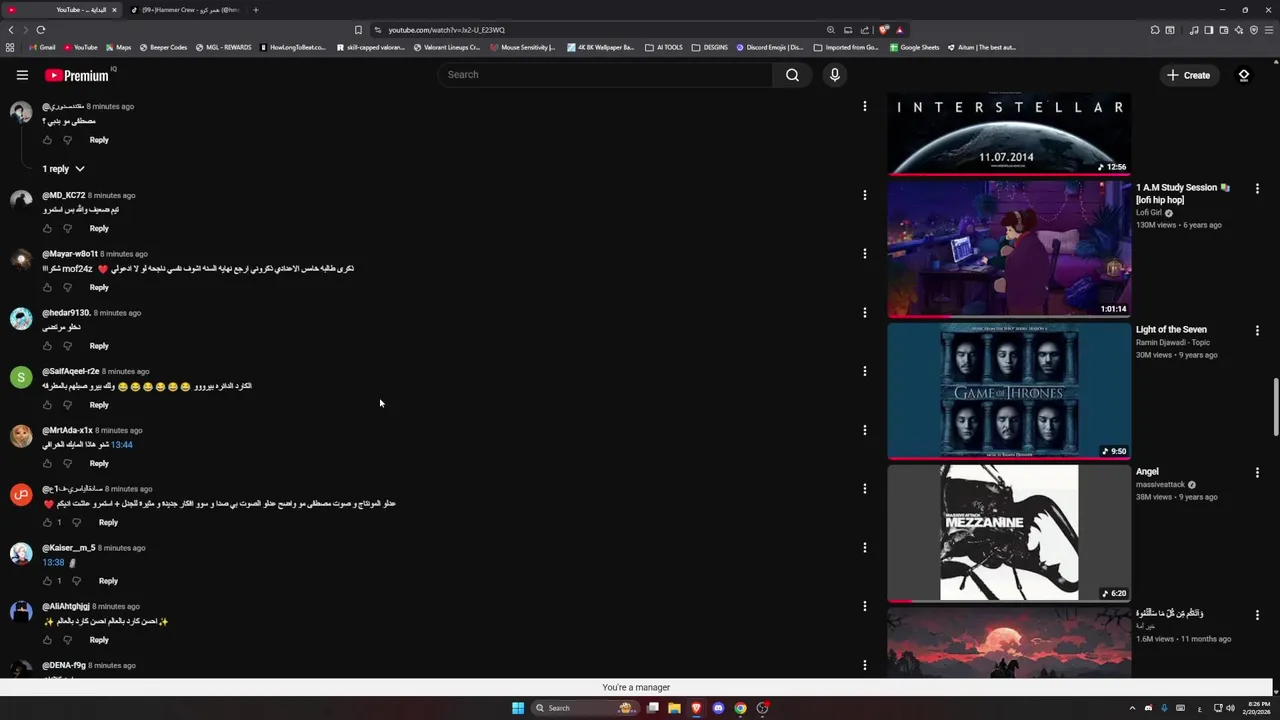Open avatar of @SaifAqeel-r2e
1280x720 pixels.
(21, 377)
